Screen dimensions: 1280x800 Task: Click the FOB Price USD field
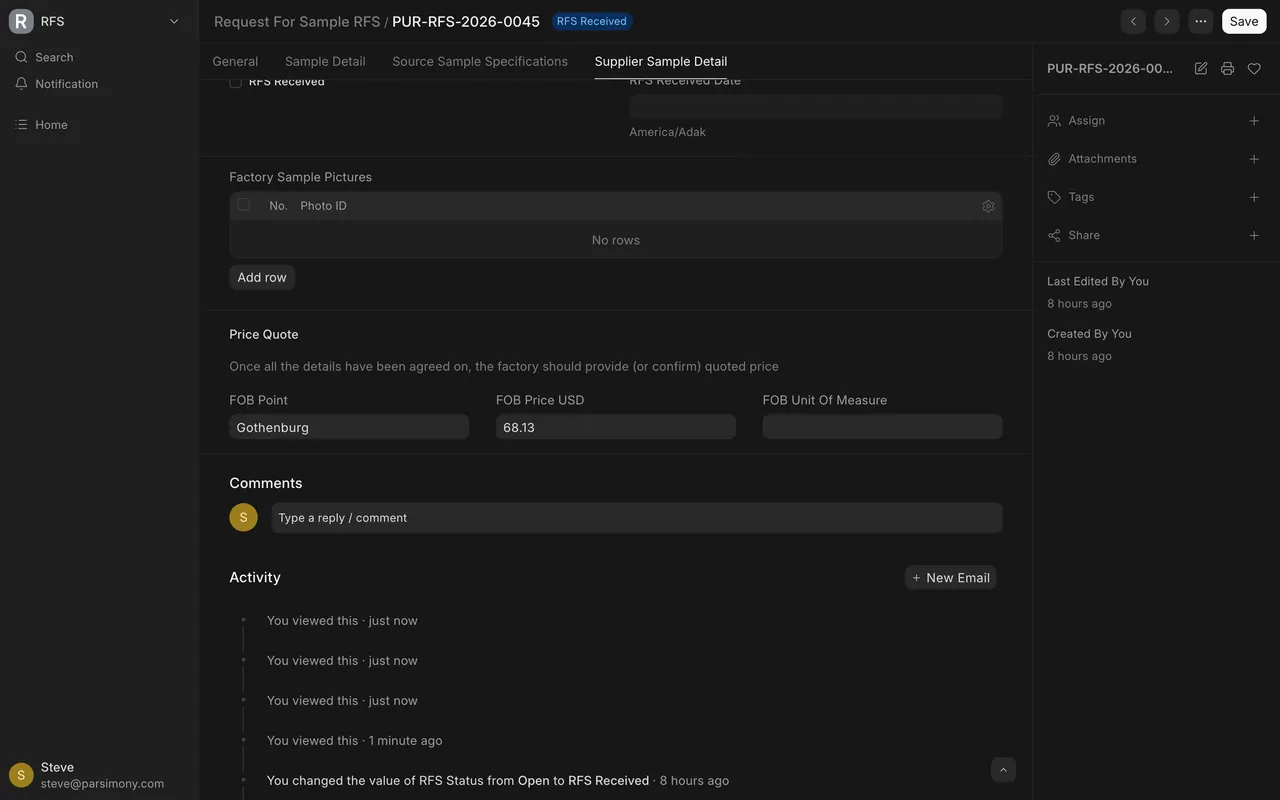click(616, 427)
